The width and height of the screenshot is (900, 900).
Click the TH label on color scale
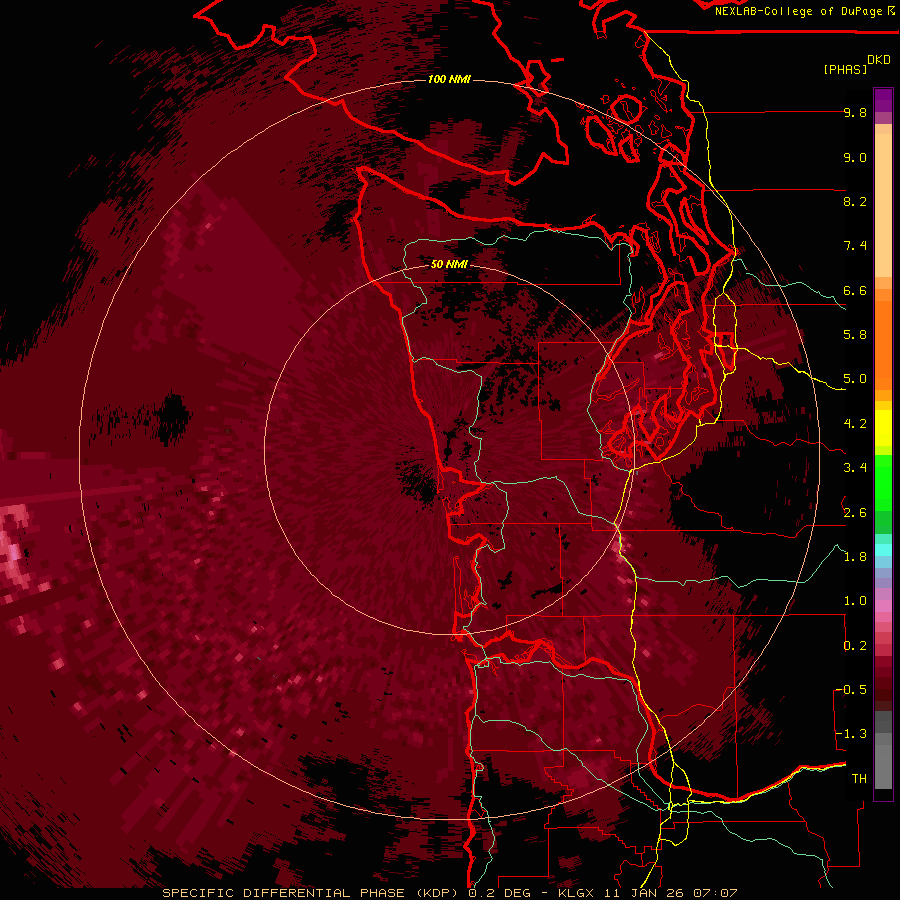(859, 779)
